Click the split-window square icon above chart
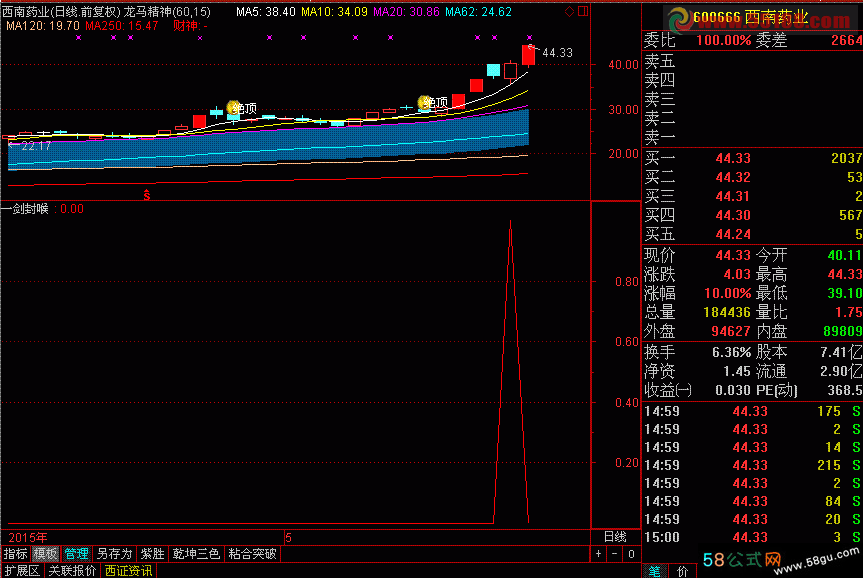 (x=583, y=11)
